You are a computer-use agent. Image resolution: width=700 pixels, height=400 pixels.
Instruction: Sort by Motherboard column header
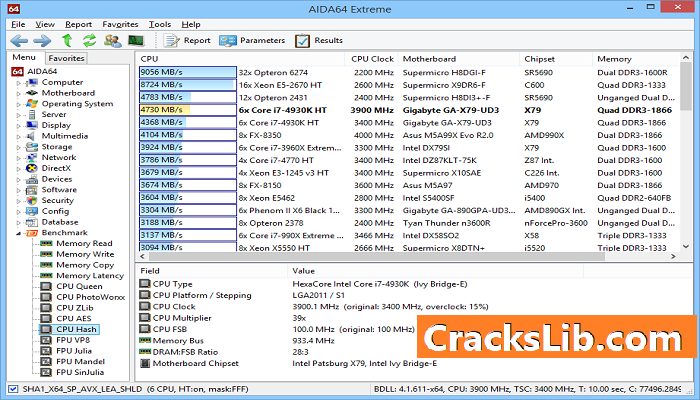click(x=458, y=59)
